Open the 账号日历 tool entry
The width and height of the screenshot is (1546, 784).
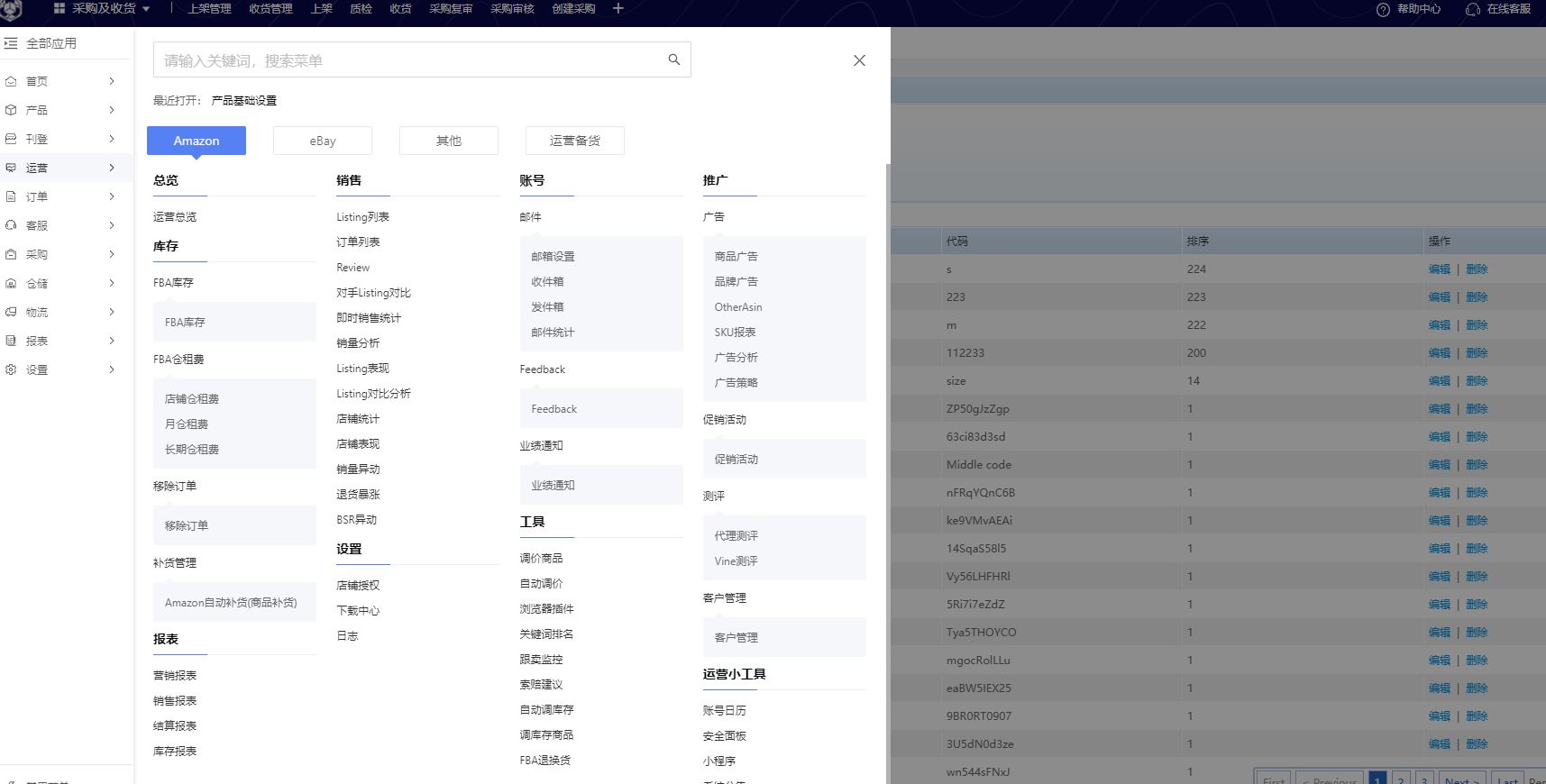(x=724, y=711)
